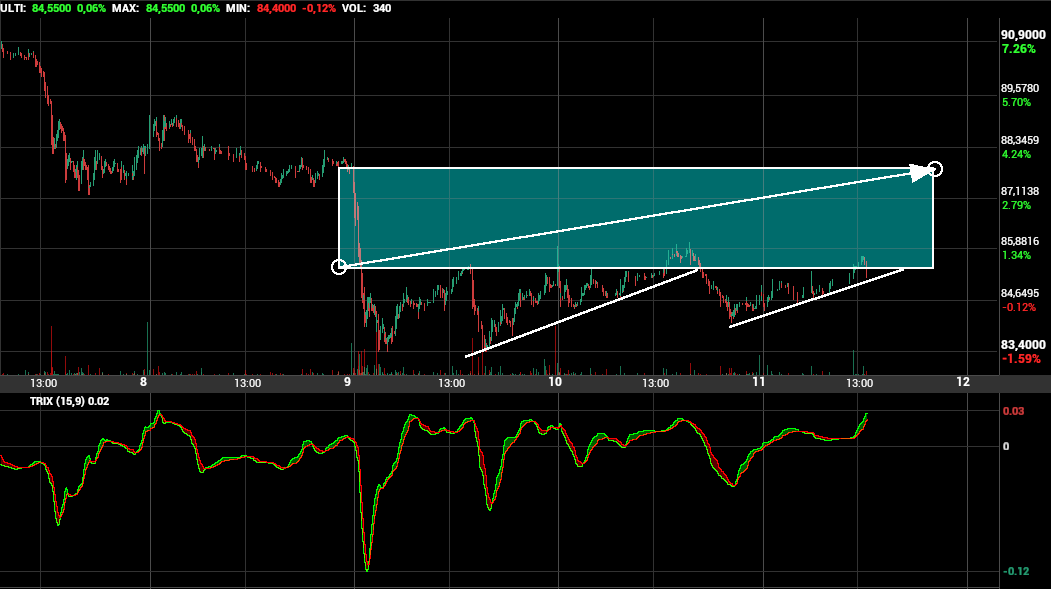Select the MIN price value 84,4000
This screenshot has width=1051, height=589.
click(x=276, y=9)
